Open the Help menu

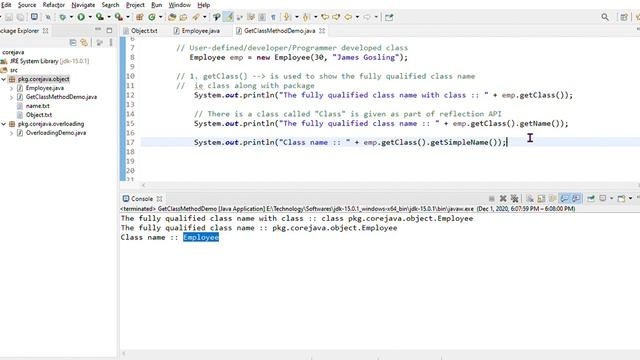point(204,5)
